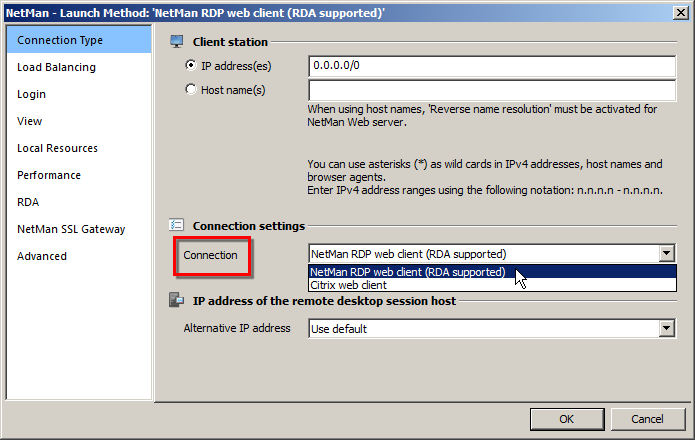Screen dimensions: 695x440
Task: Switch to the Advanced section
Action: (x=42, y=256)
